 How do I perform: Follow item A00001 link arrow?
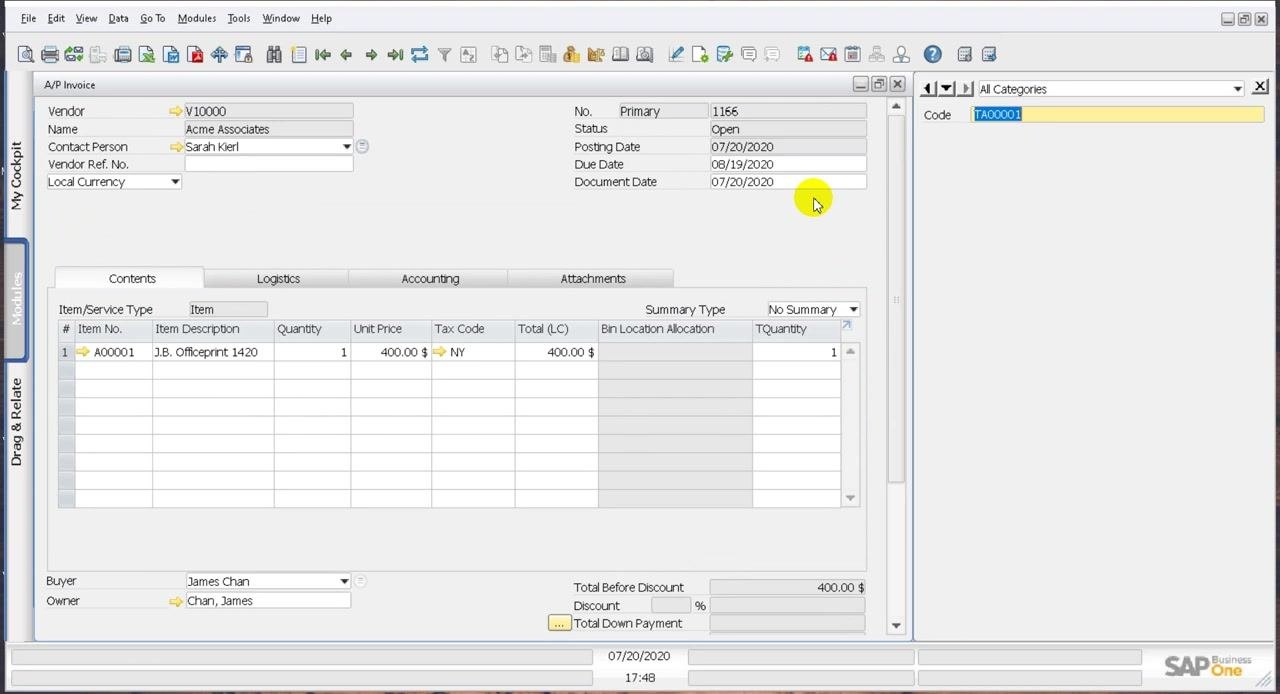[83, 352]
